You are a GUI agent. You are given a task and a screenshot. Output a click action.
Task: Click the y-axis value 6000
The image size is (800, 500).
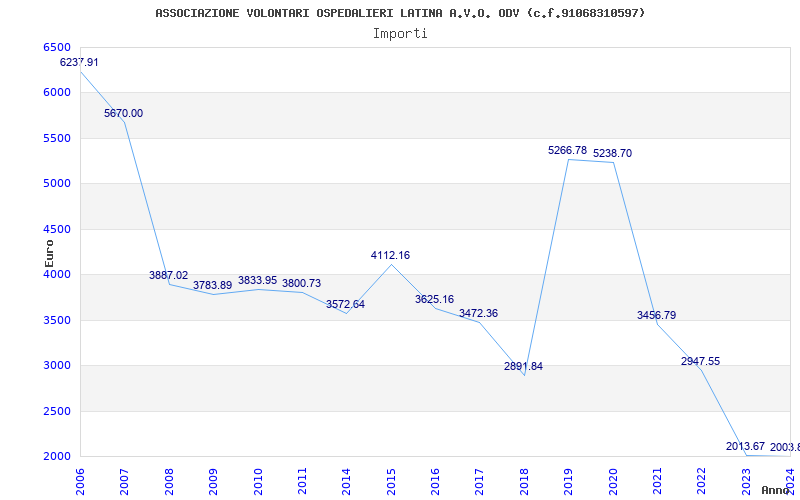57,93
